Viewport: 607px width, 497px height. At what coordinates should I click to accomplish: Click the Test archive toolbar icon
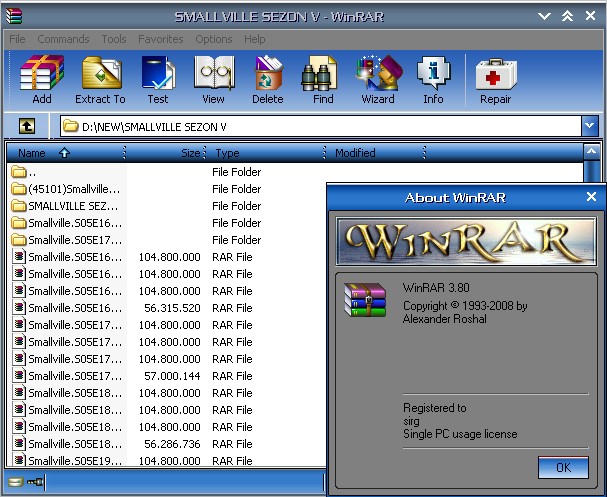[x=158, y=79]
